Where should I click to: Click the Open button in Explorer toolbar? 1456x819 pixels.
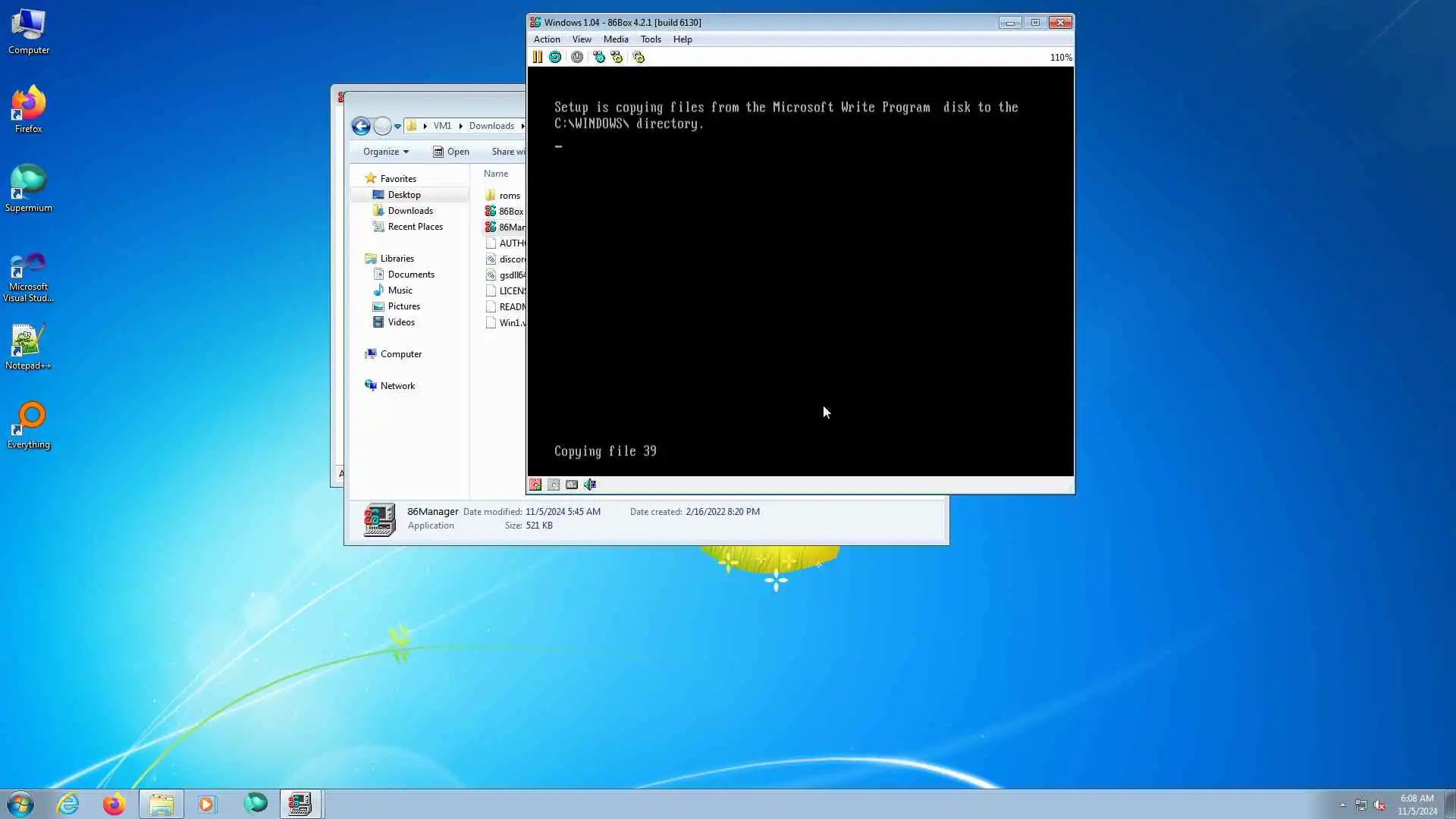[450, 152]
